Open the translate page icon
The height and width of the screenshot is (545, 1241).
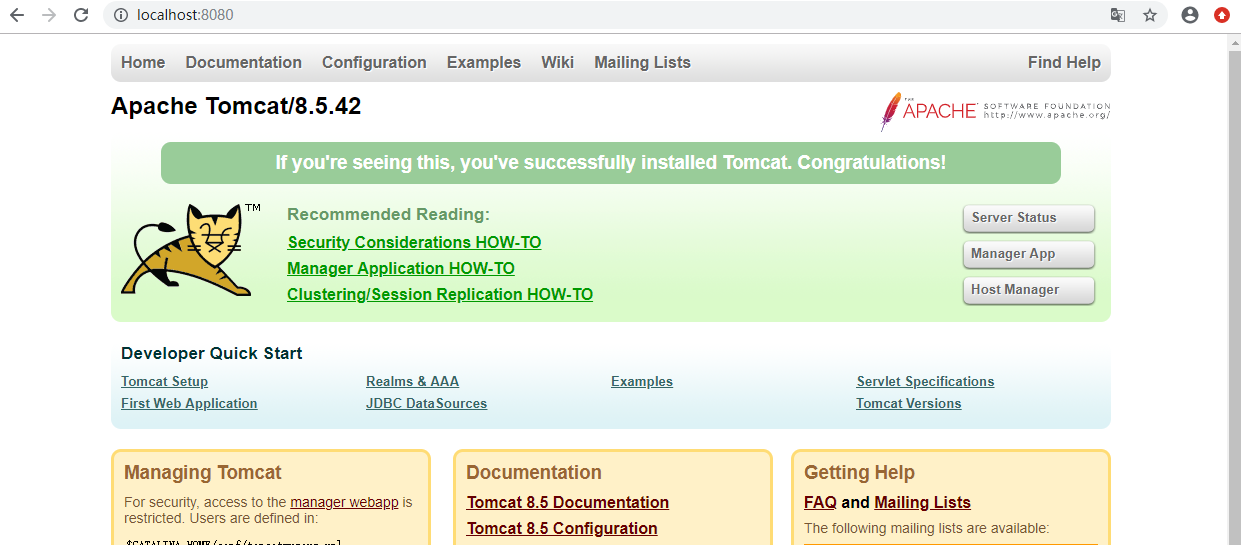tap(1118, 15)
